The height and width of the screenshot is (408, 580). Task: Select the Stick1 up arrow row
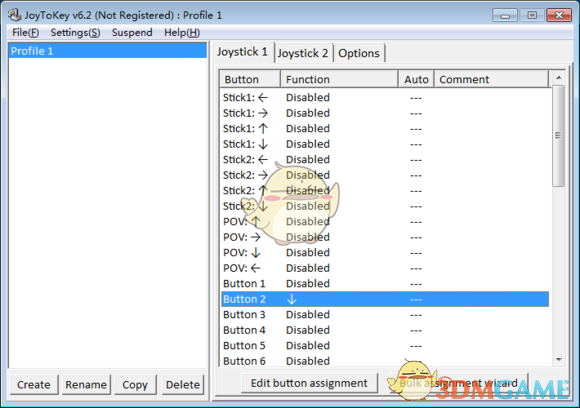click(385, 129)
